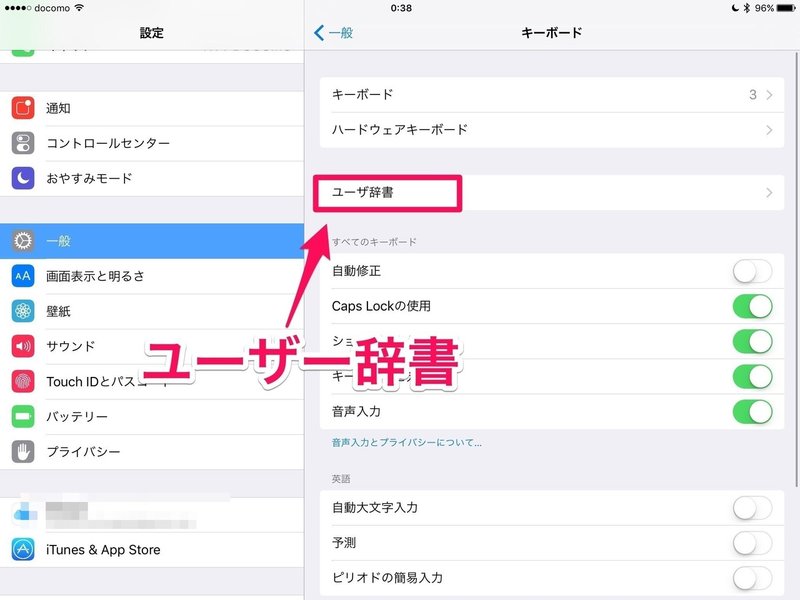Open the キーボード row chevron
Viewport: 800px width, 600px height.
click(x=769, y=95)
